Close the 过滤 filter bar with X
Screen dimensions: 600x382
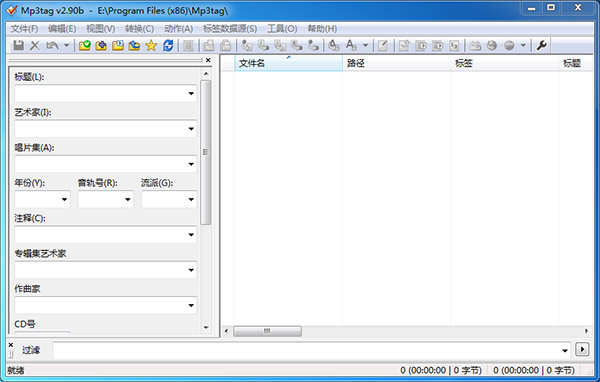point(11,345)
